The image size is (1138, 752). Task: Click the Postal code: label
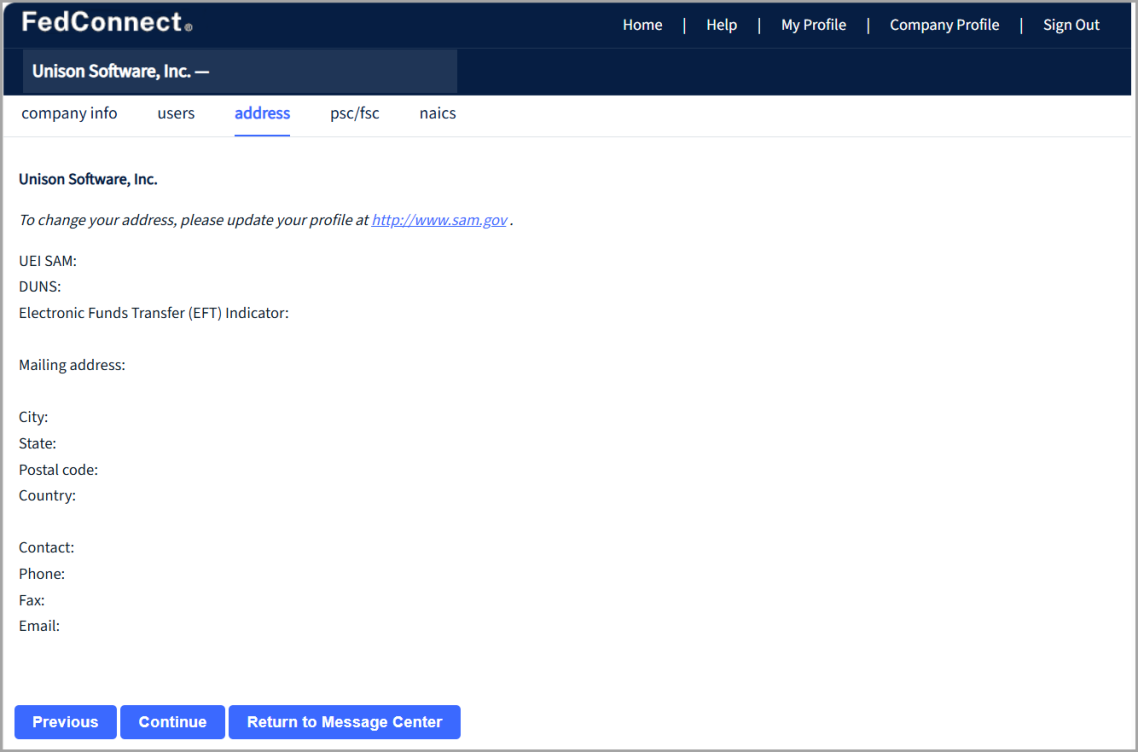pos(58,470)
